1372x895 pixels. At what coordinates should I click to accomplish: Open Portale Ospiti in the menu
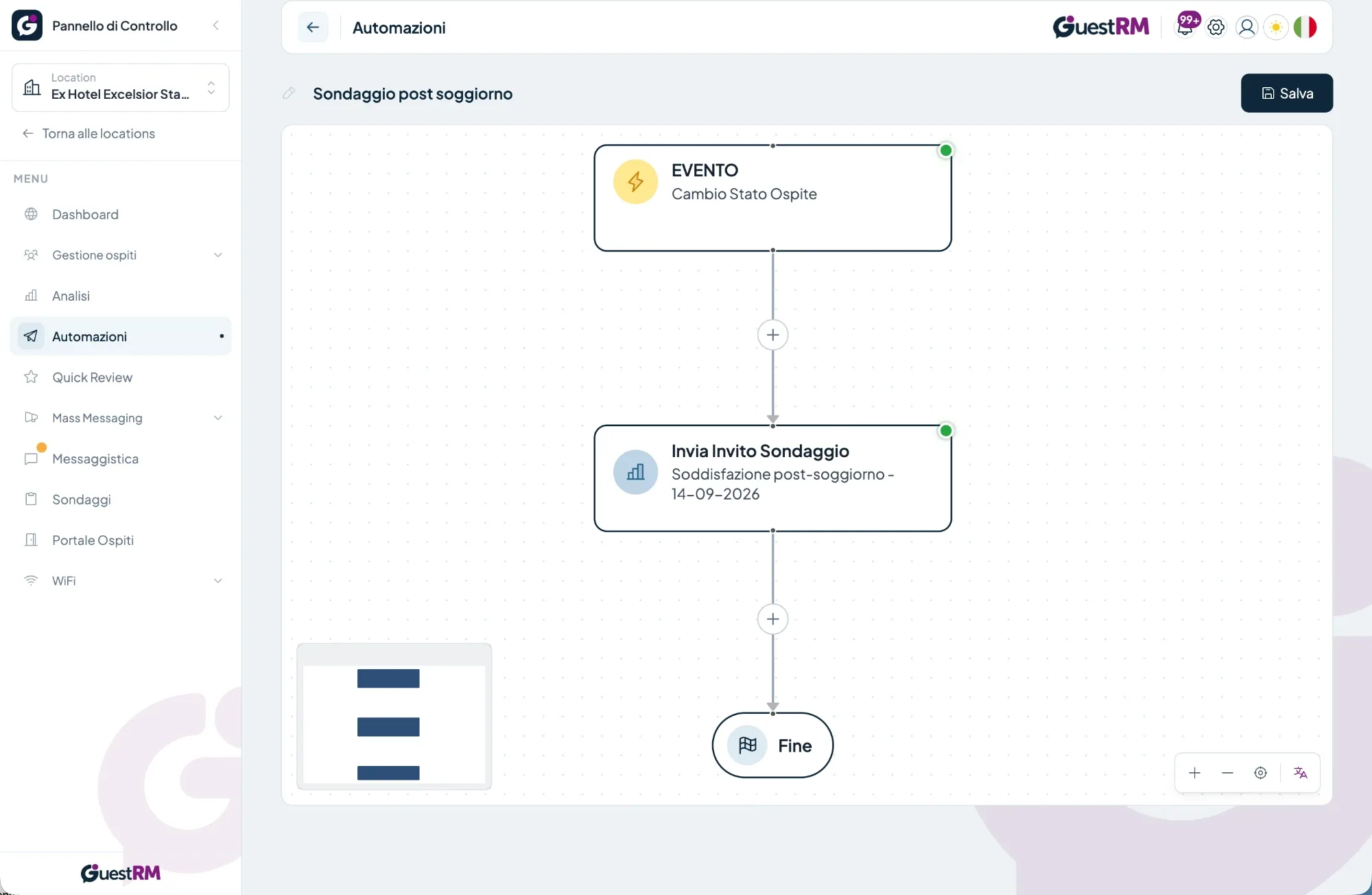point(121,540)
